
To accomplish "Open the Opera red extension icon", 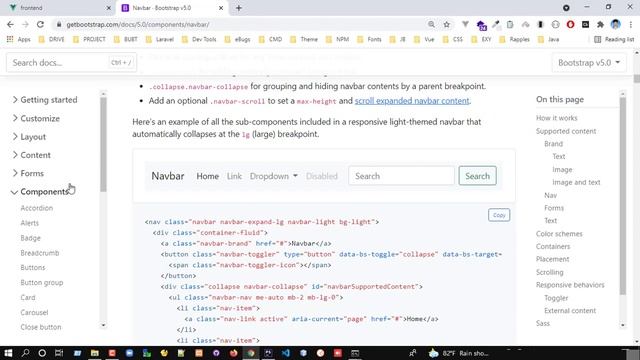I will point(570,24).
